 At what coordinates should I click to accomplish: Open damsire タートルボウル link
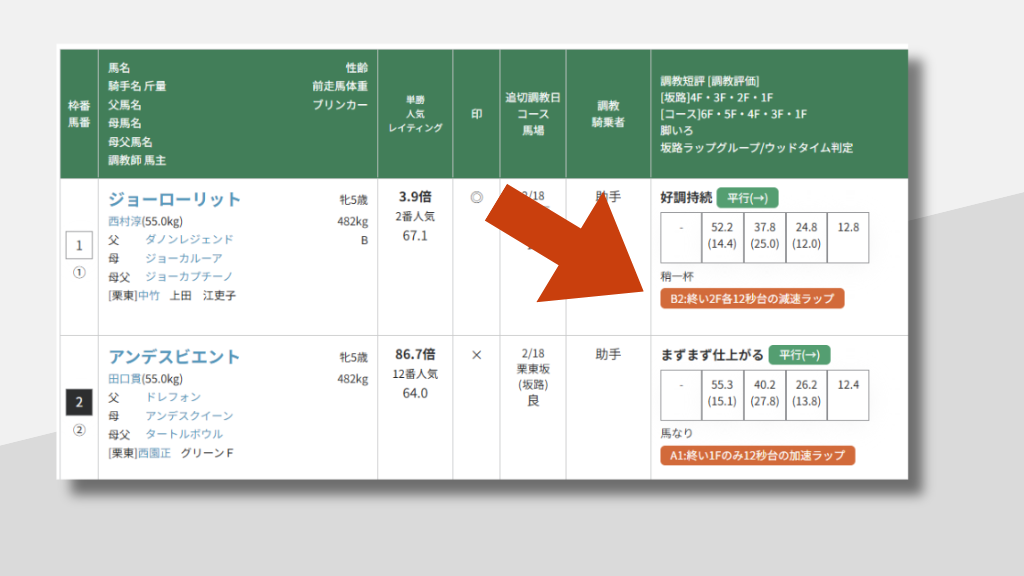click(184, 434)
